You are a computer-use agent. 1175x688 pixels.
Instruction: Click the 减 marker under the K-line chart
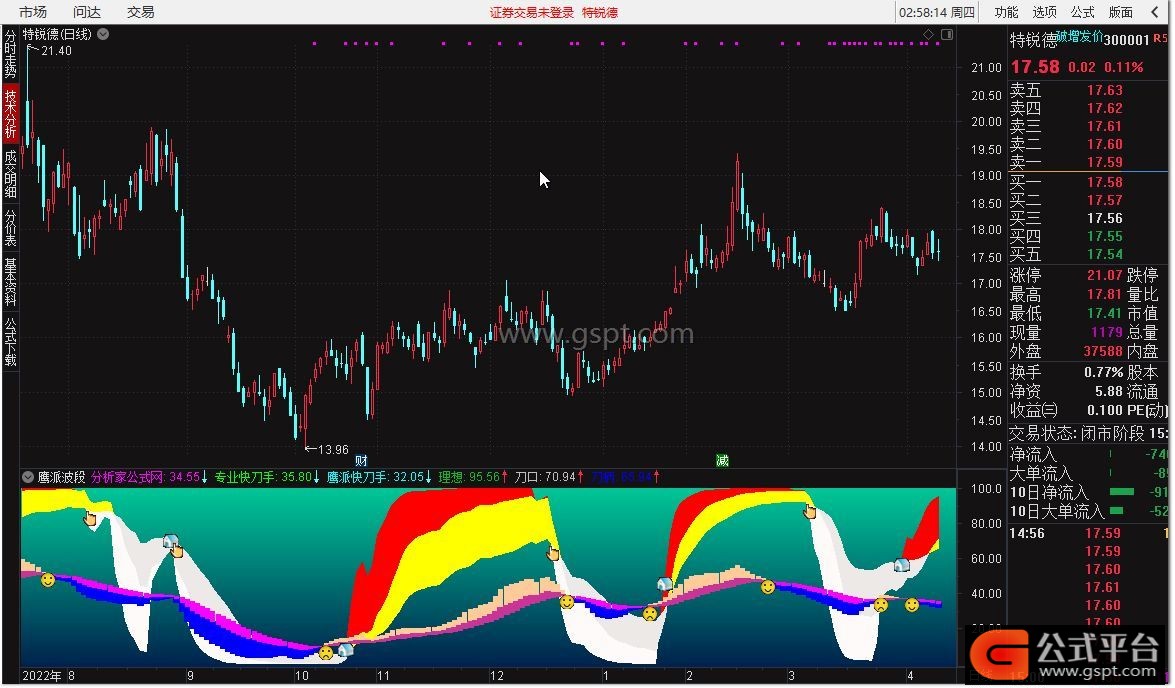pos(722,460)
